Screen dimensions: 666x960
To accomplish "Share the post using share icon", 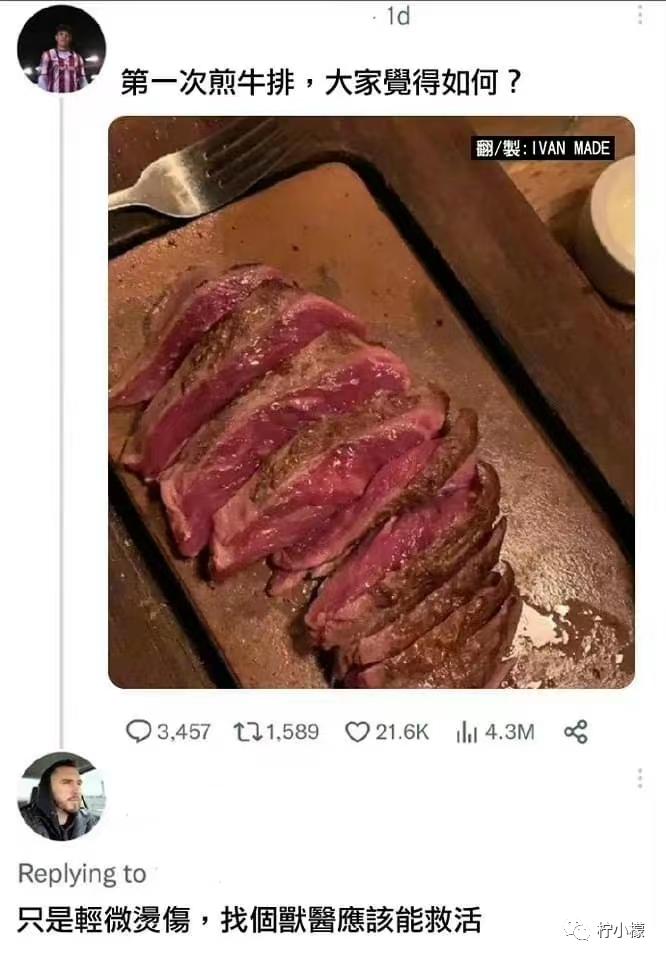I will click(576, 732).
